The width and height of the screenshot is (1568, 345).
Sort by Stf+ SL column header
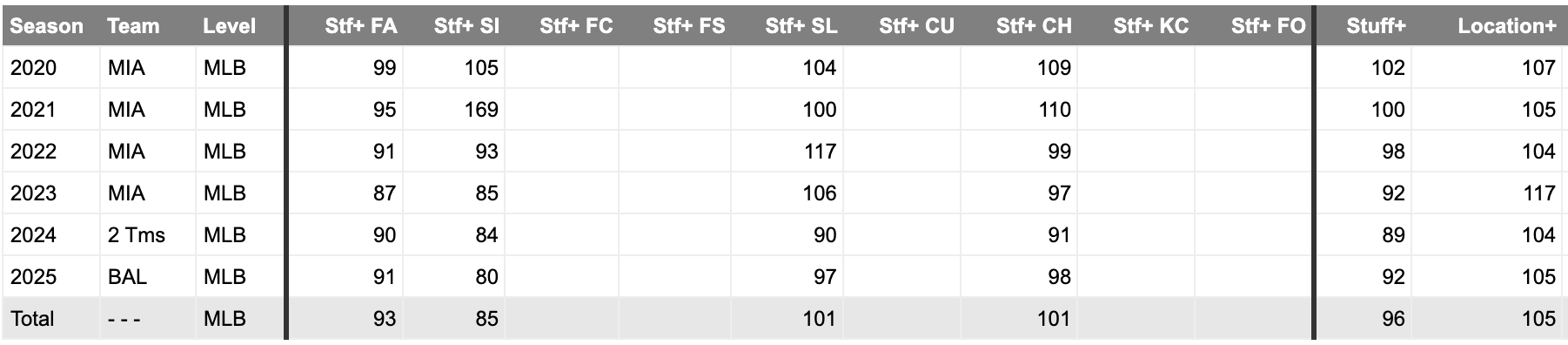[x=801, y=26]
